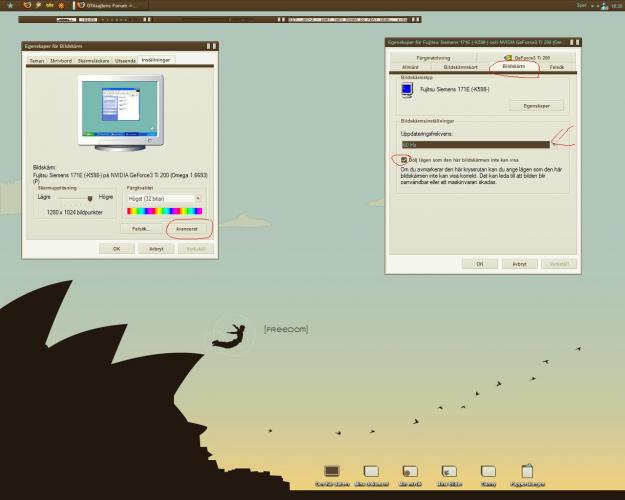
Task: Switch to the Bildskärm tab
Action: 513,67
